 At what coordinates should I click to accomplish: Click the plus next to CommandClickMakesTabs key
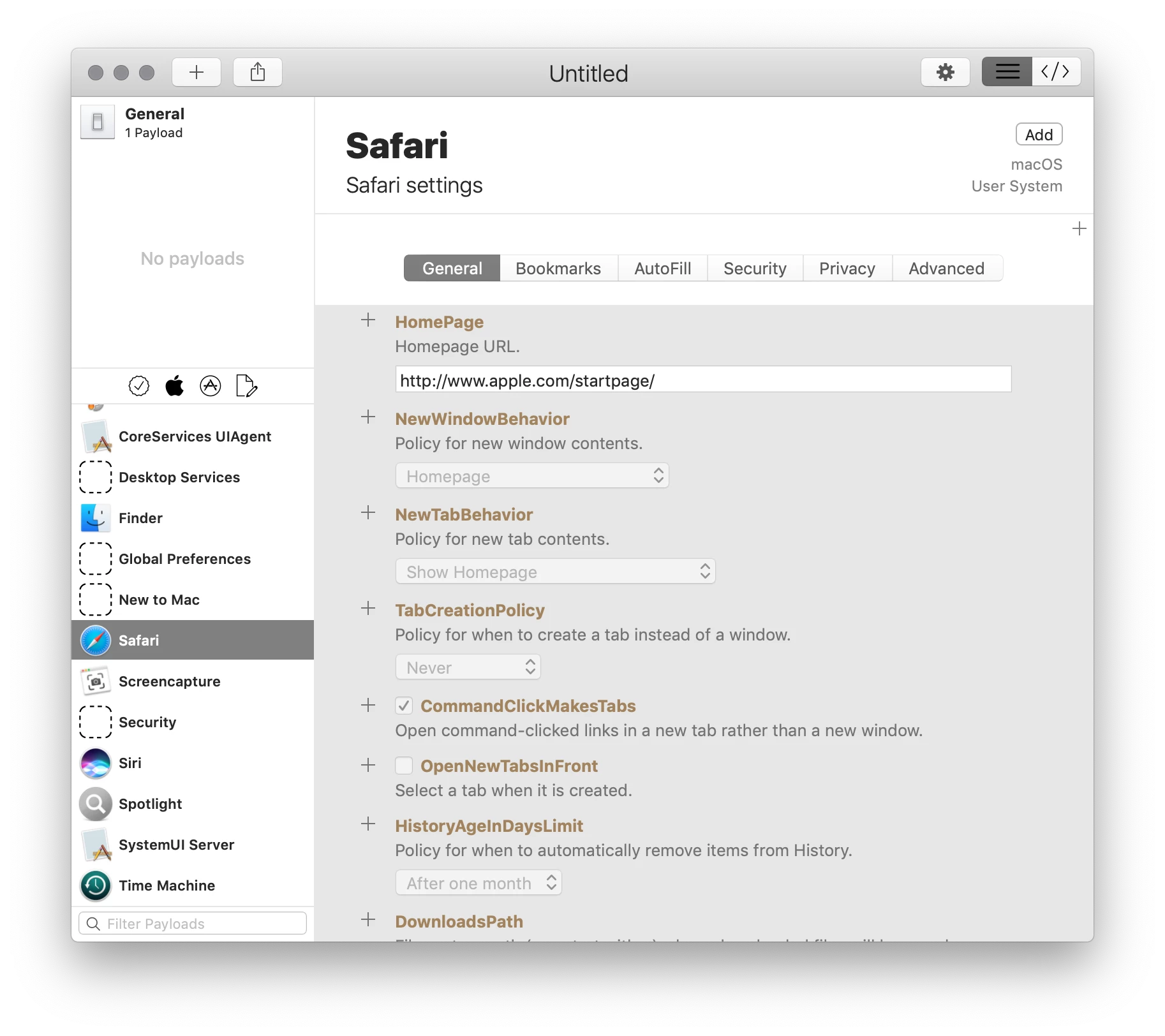[368, 705]
